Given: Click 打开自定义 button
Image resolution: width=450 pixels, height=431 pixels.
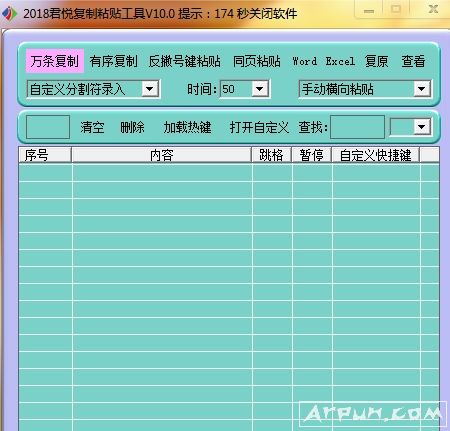Looking at the screenshot, I should [259, 127].
